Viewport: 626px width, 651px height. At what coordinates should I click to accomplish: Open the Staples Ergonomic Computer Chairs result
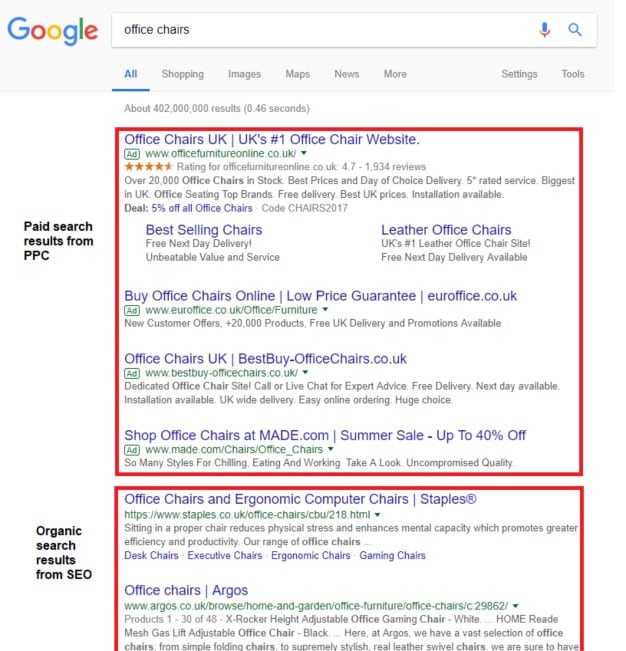300,499
